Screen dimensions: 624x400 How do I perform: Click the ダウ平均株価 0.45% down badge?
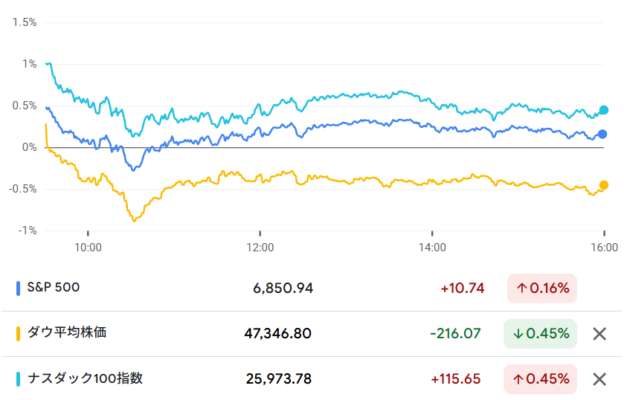[x=543, y=334]
